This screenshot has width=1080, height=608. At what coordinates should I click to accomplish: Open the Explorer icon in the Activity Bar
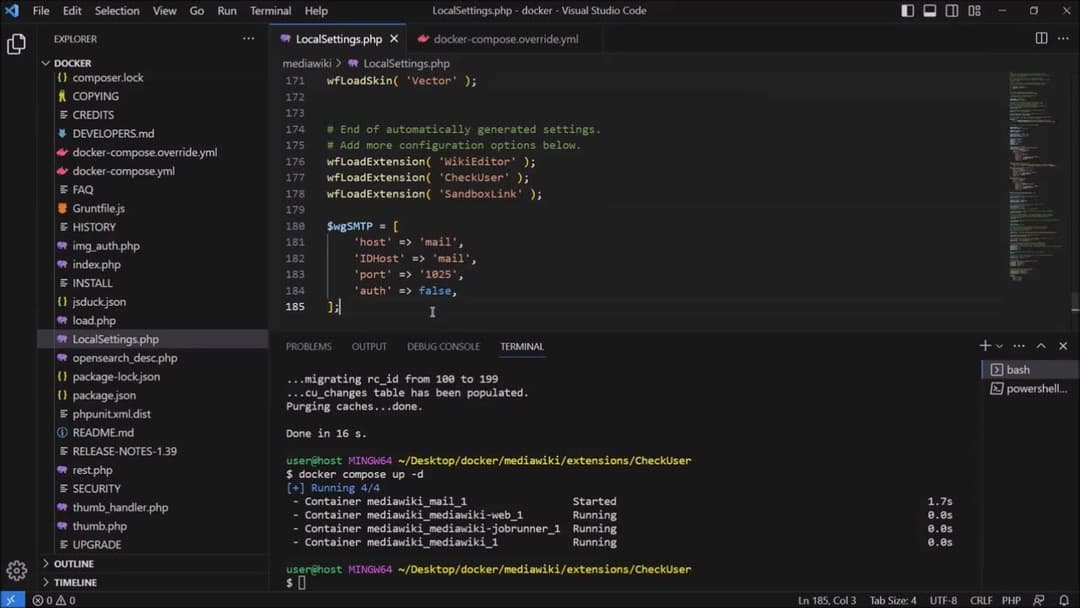(17, 44)
